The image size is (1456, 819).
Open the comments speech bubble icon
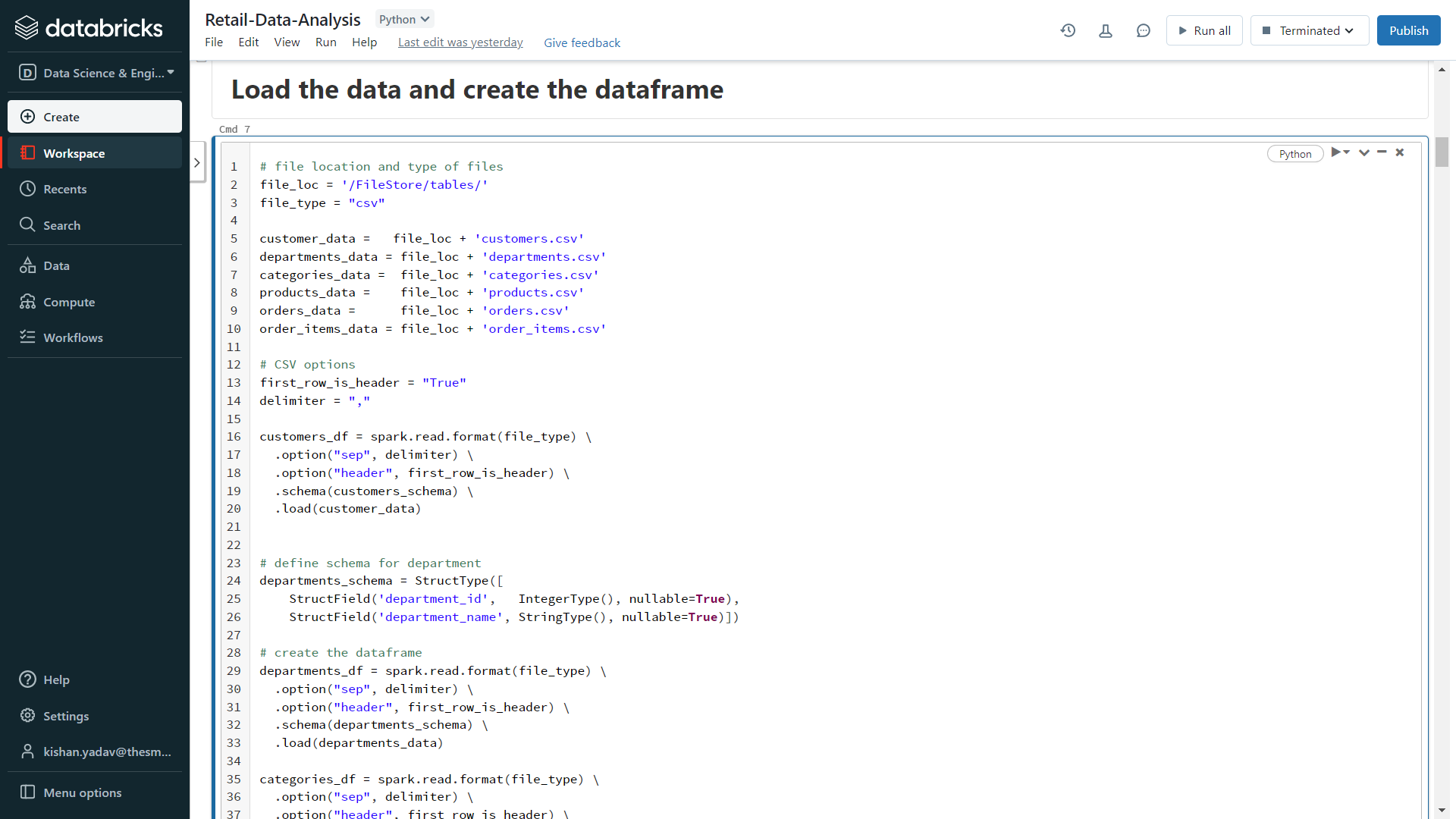(1144, 30)
